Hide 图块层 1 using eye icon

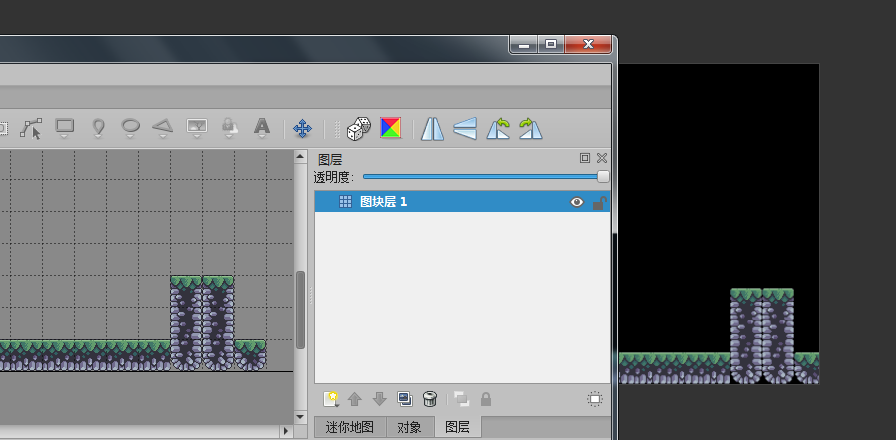coord(577,202)
